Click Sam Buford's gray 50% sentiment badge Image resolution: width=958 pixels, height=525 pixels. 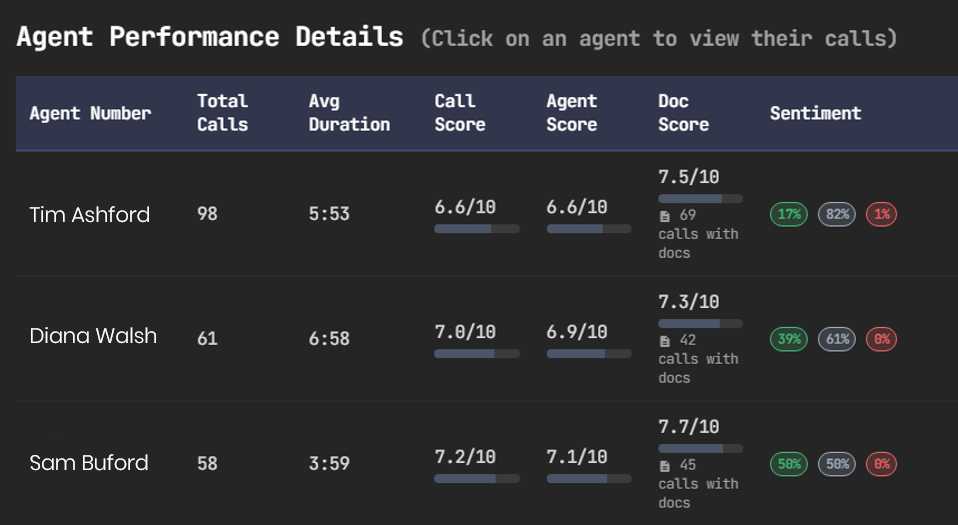pos(837,464)
